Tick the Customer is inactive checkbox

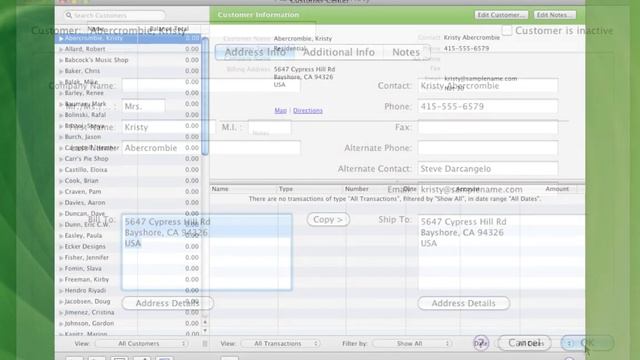[x=507, y=31]
